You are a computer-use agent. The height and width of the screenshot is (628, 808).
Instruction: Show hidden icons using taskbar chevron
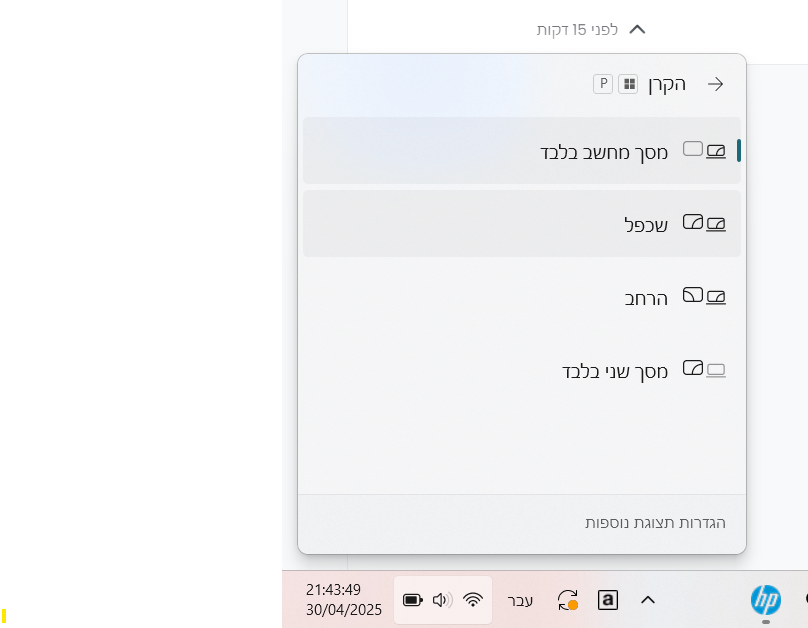(648, 600)
